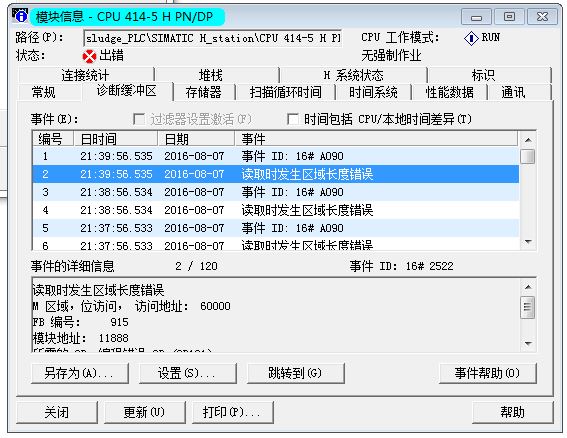Viewport: 567px width, 438px height.
Task: Click event list scrollbar down arrow
Action: coord(528,242)
